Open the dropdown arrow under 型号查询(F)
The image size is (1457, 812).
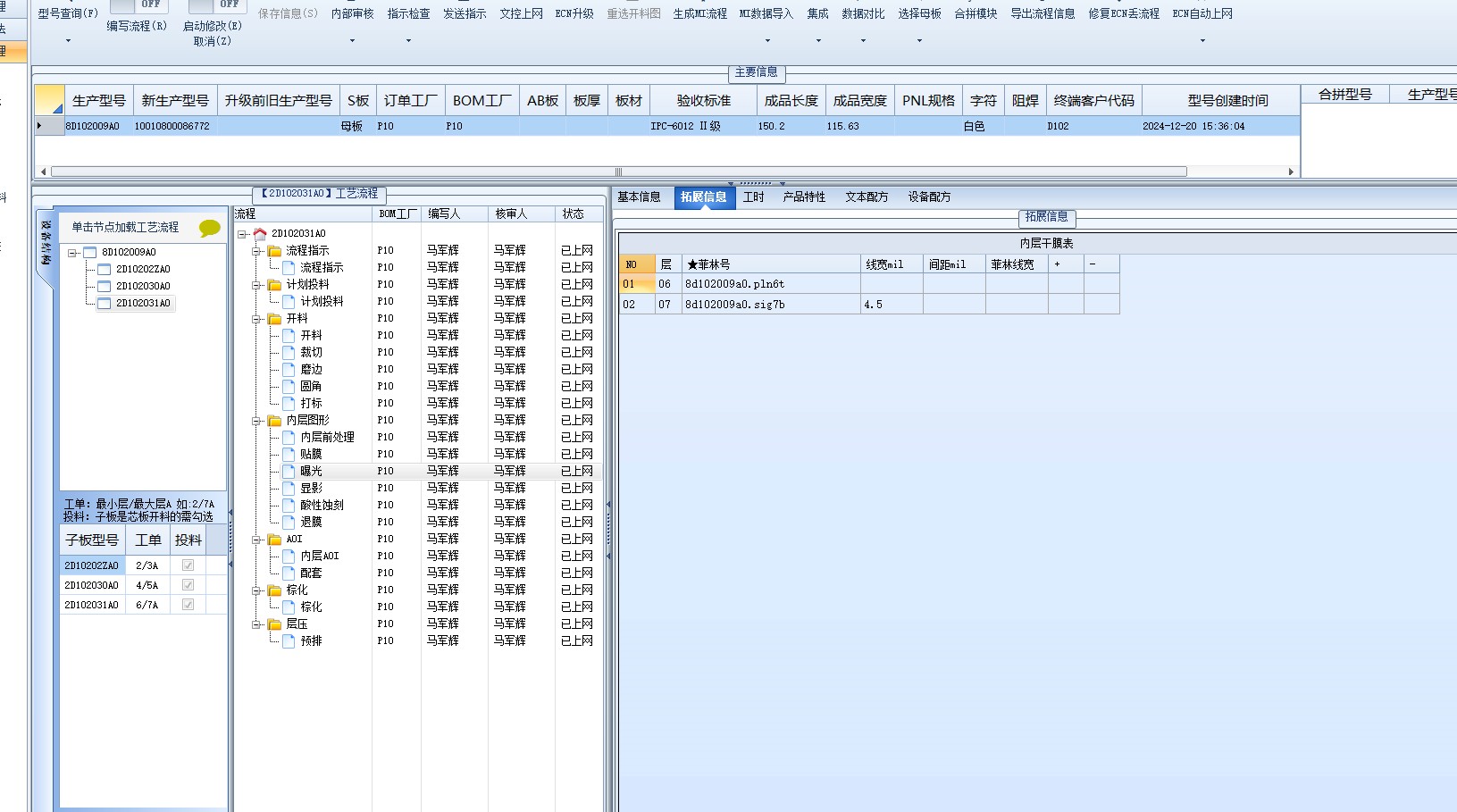68,41
